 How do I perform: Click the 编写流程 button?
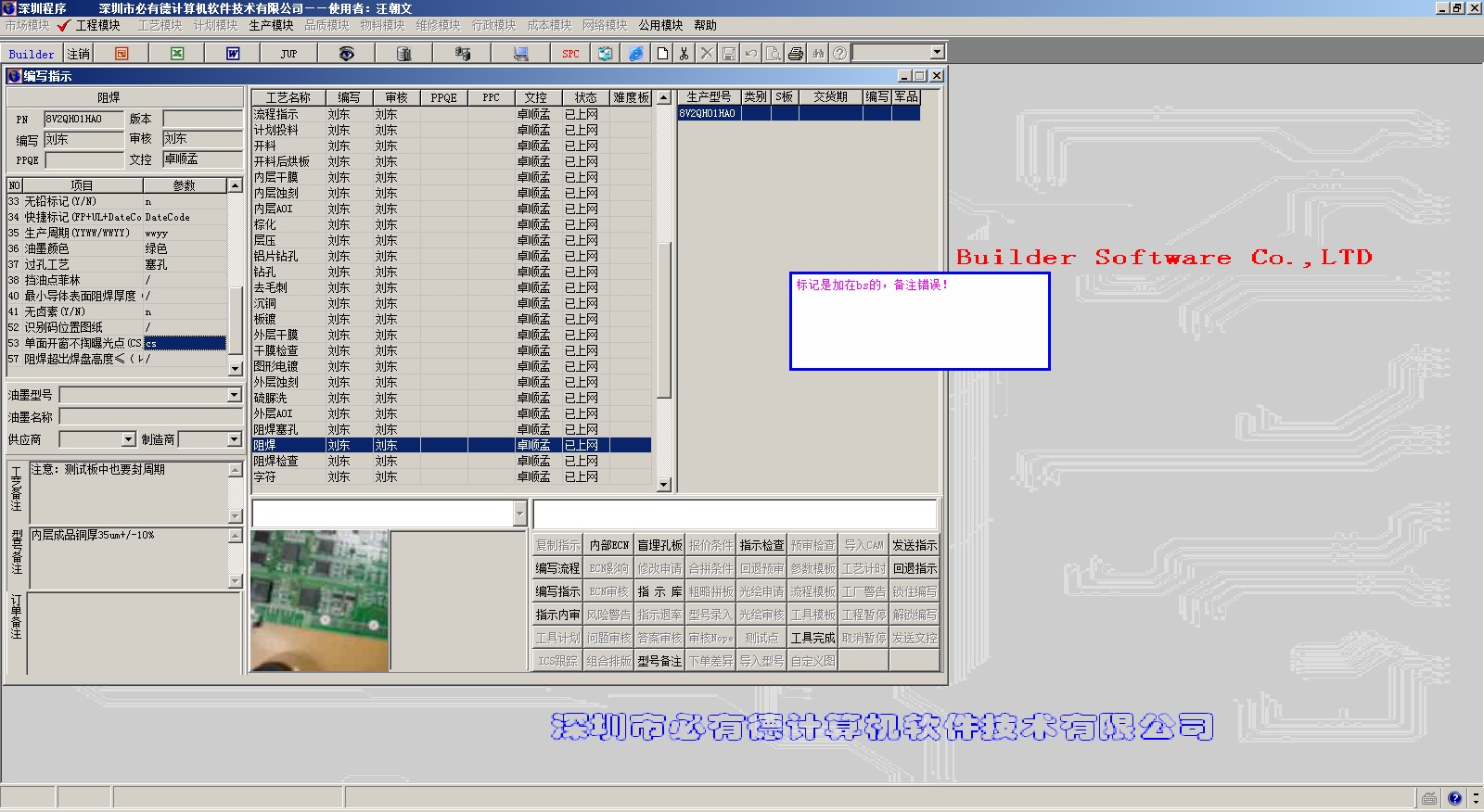click(558, 568)
